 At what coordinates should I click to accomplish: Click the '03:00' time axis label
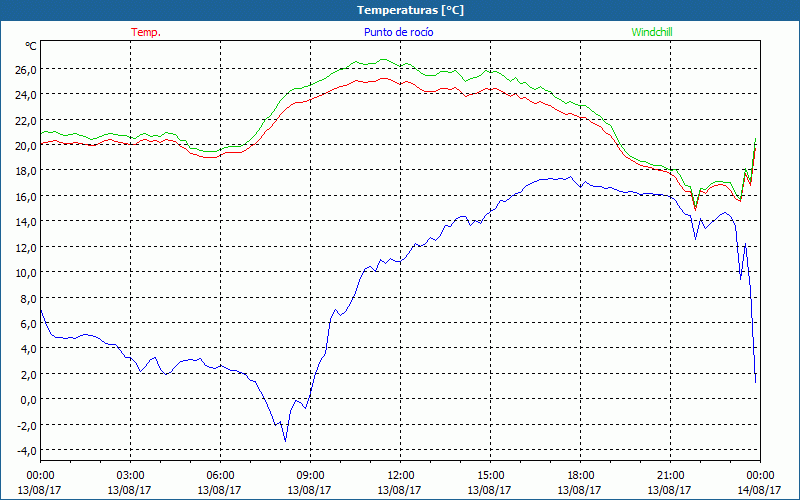click(x=130, y=476)
